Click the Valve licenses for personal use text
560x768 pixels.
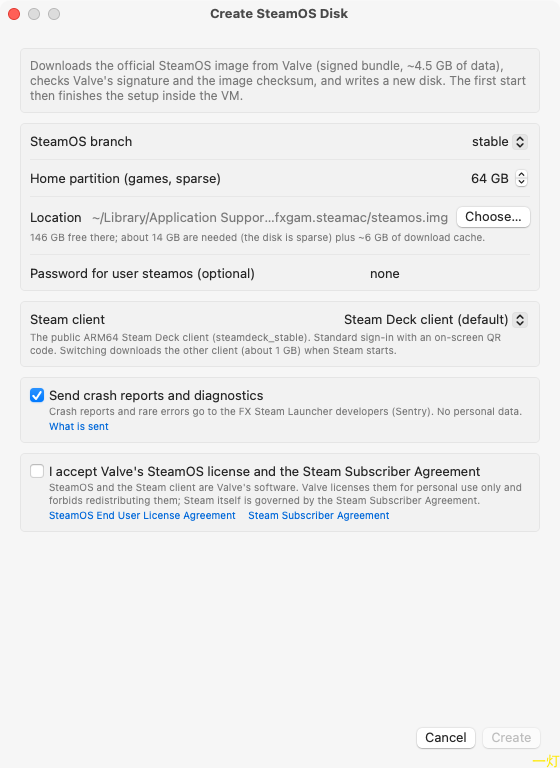(285, 494)
